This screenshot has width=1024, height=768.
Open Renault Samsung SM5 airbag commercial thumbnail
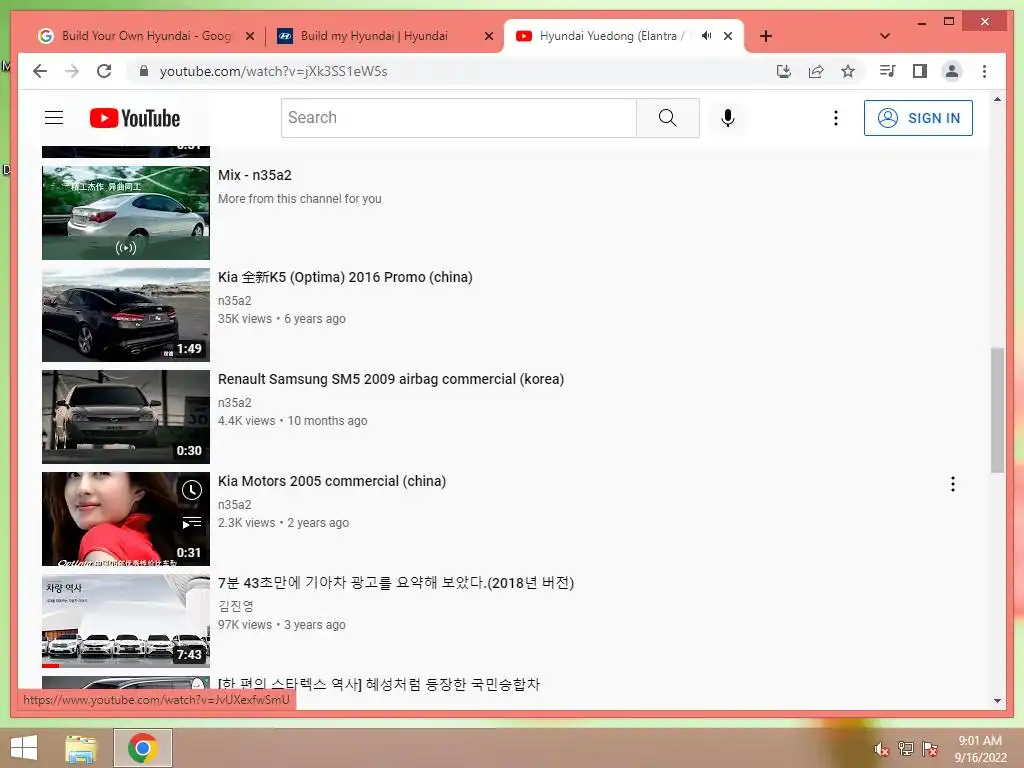125,417
